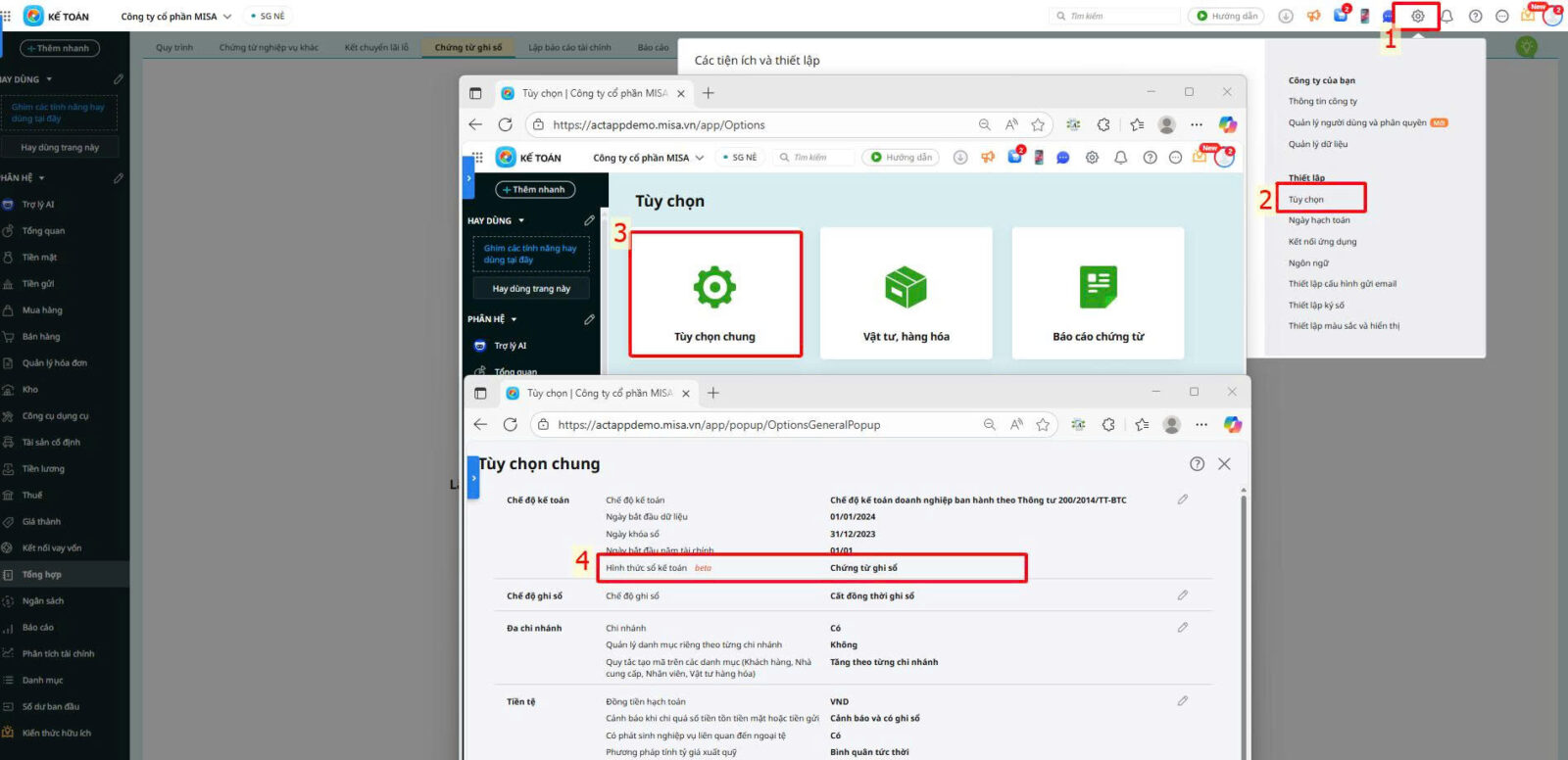
Task: Click the pencil icon for Tiền tệ section
Action: tap(1183, 701)
